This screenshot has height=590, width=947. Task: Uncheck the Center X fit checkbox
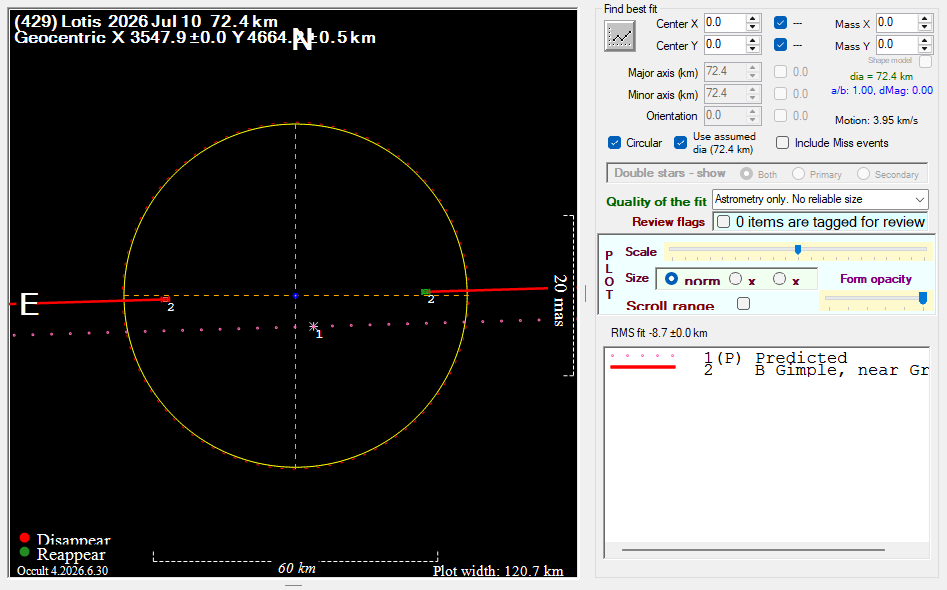pyautogui.click(x=780, y=23)
